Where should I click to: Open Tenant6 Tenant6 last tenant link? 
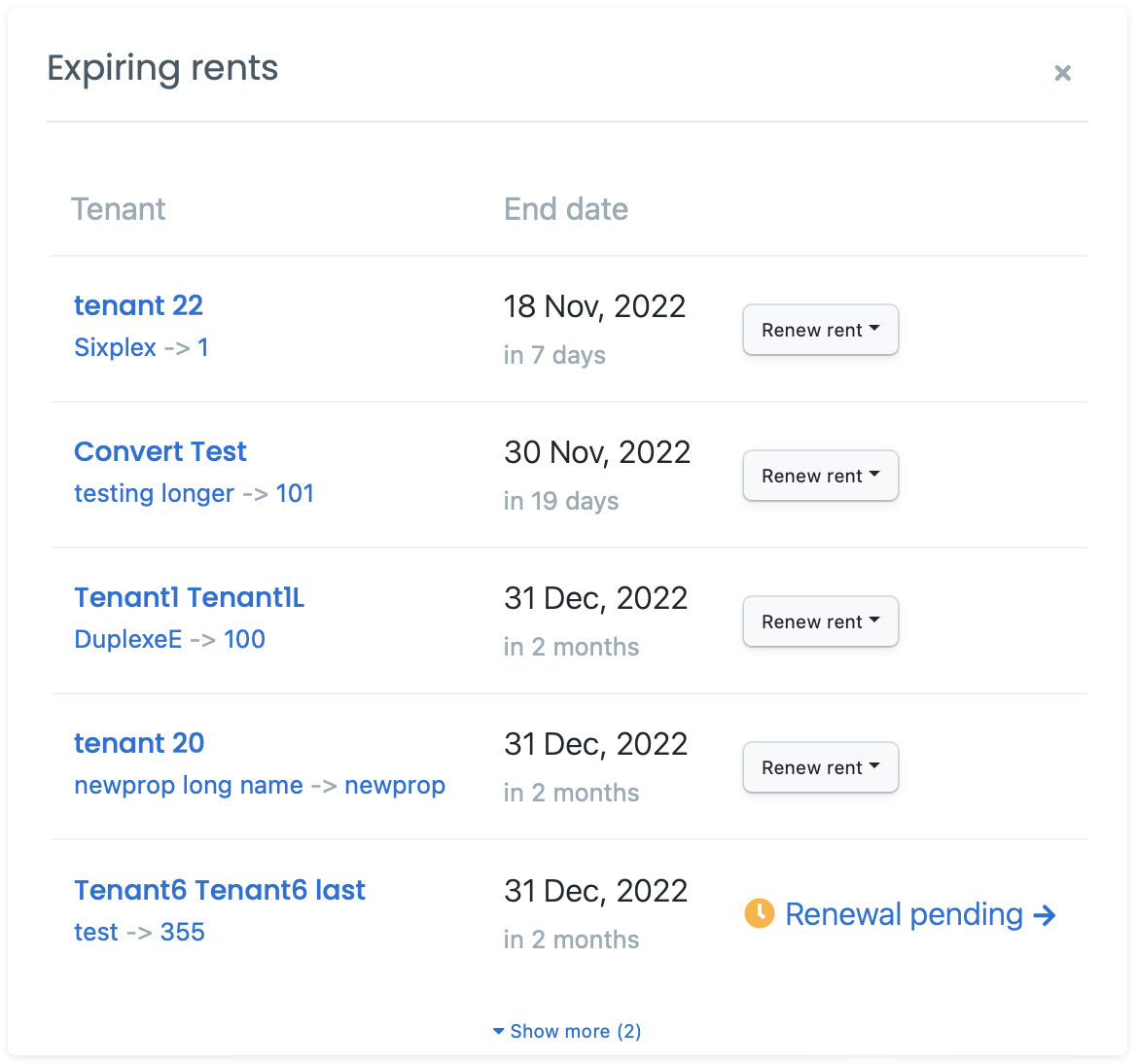coord(220,890)
